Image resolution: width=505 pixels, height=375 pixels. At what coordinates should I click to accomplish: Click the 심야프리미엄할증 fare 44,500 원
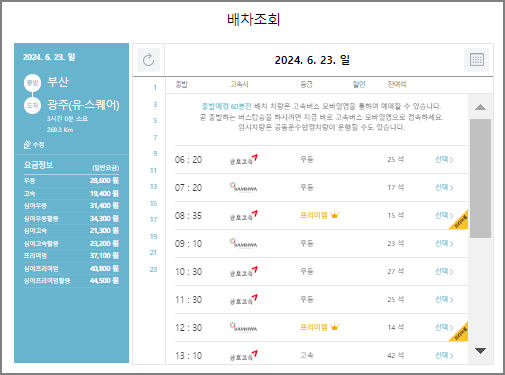71,281
